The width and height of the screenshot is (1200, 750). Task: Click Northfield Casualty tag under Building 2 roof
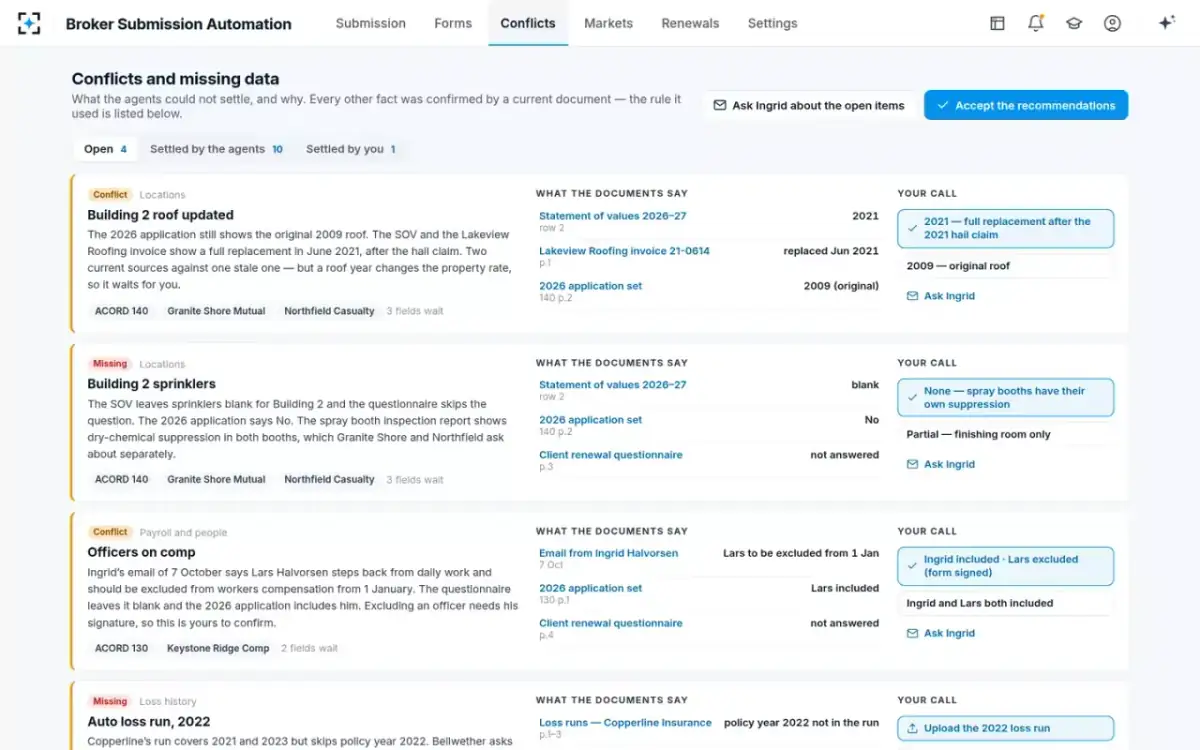pyautogui.click(x=329, y=311)
